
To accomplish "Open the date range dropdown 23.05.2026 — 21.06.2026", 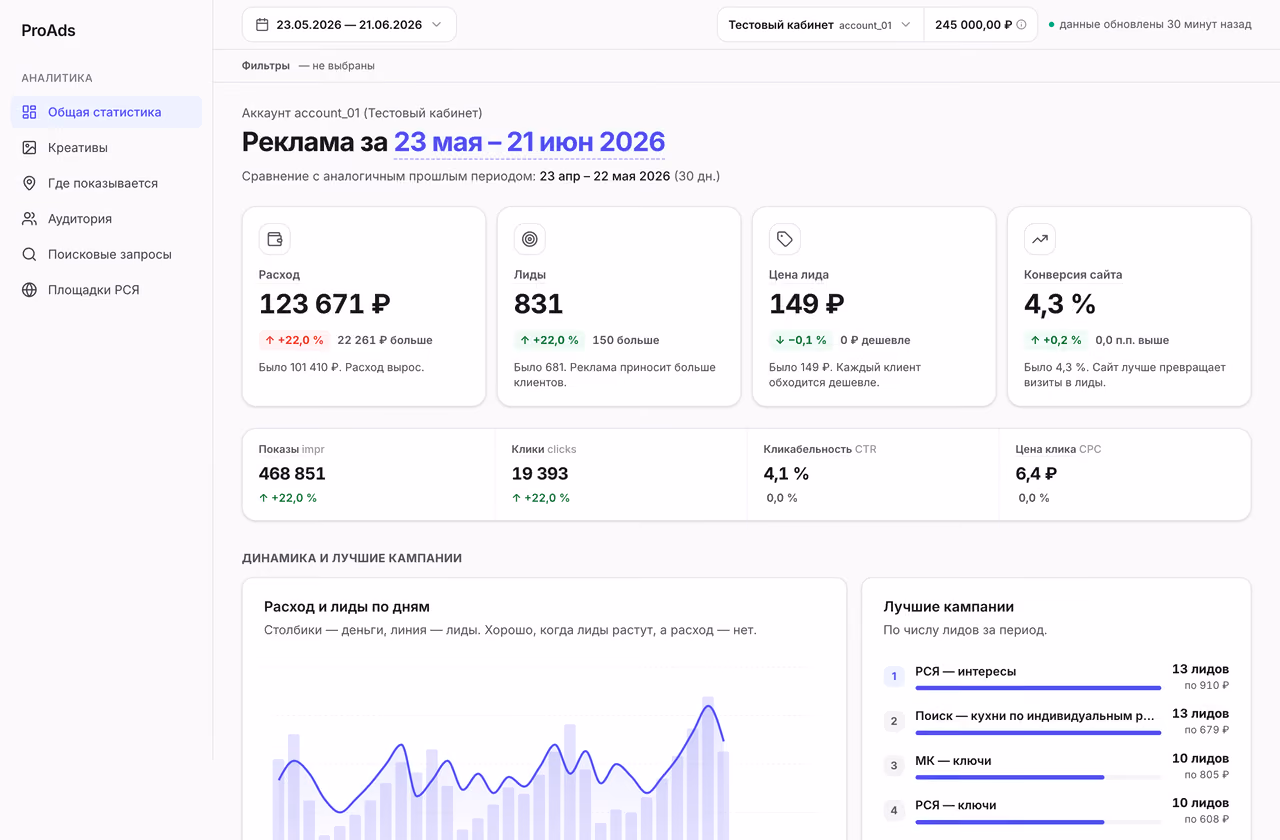I will coord(349,25).
